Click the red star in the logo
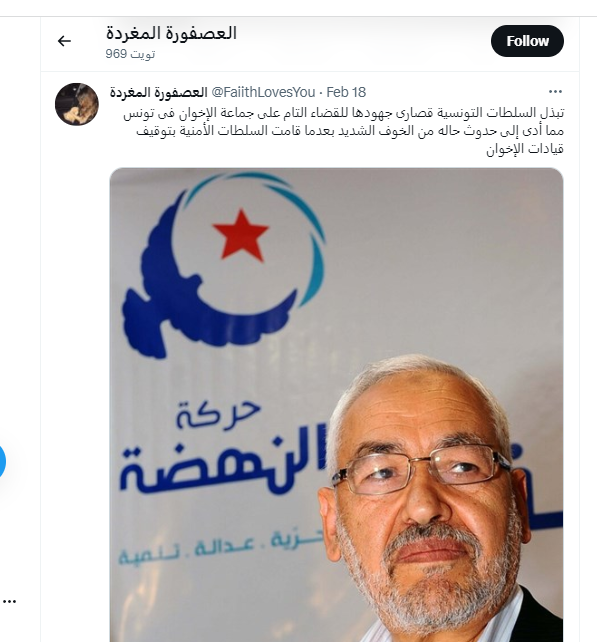The image size is (597, 642). [241, 235]
